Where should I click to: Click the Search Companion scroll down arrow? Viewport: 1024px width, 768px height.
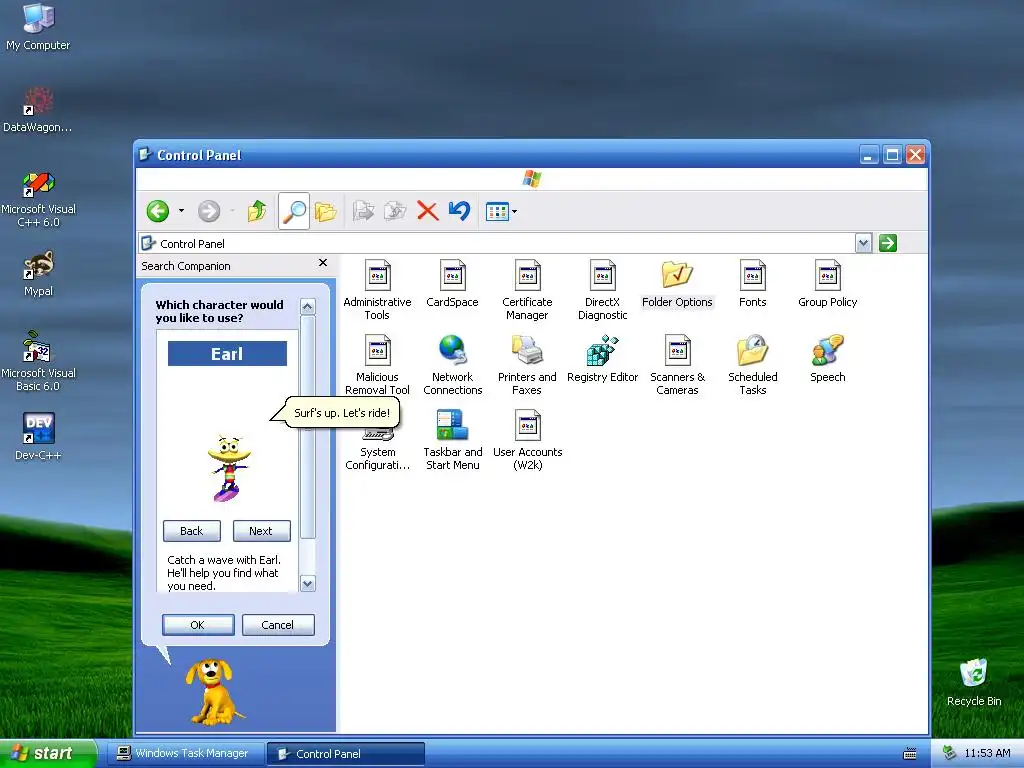click(x=308, y=583)
